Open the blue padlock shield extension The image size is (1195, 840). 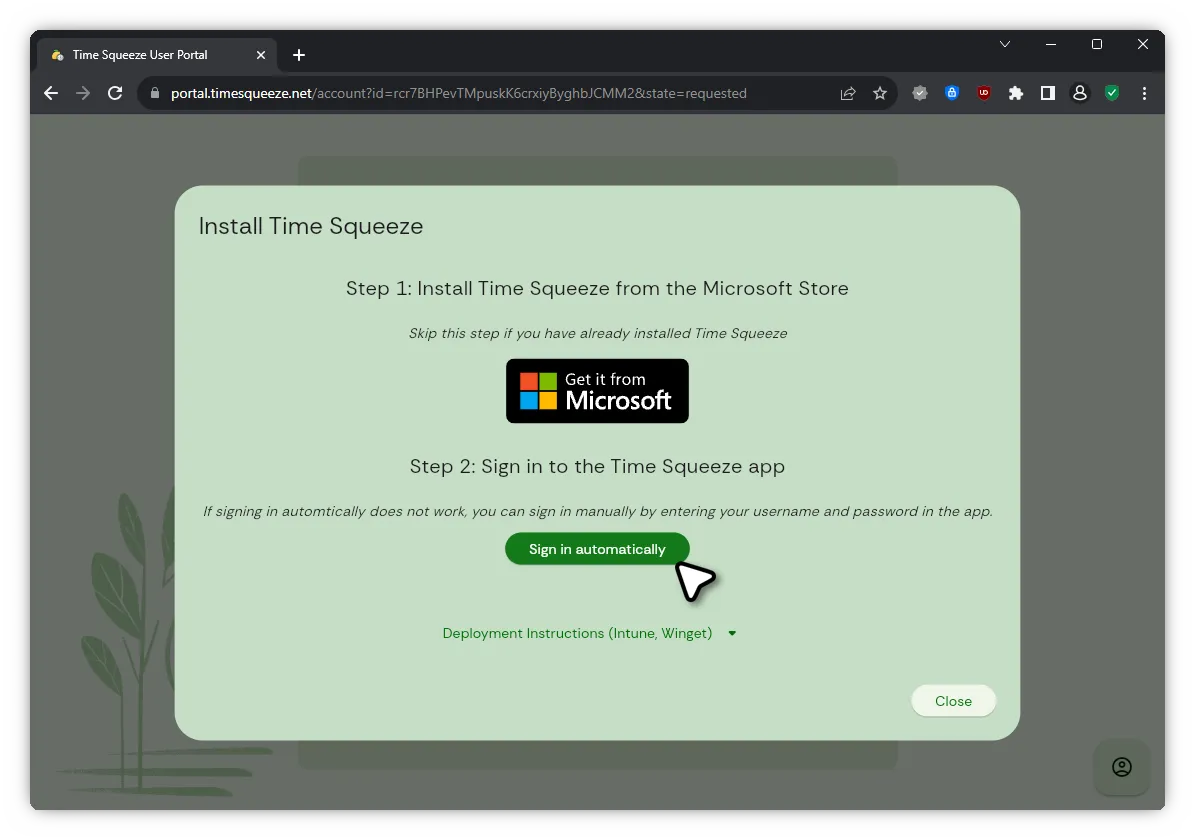952,93
